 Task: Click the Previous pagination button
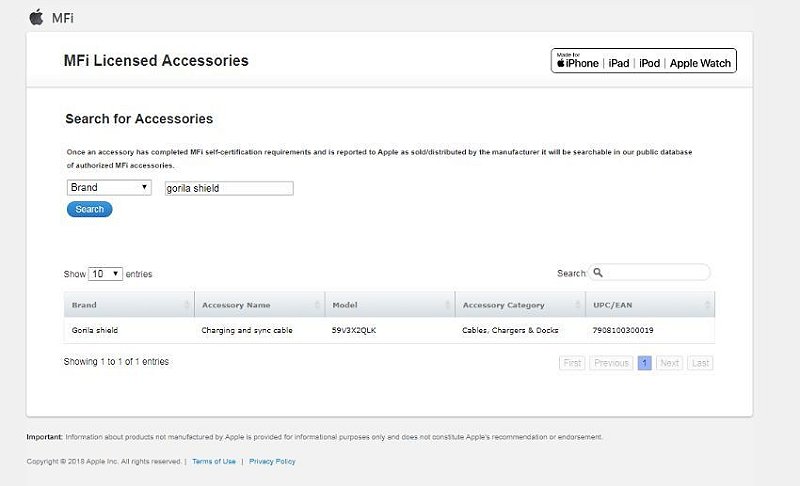click(x=611, y=363)
